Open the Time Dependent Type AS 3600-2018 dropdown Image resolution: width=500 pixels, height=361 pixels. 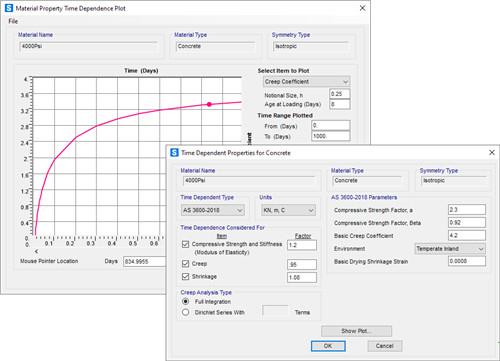point(213,210)
